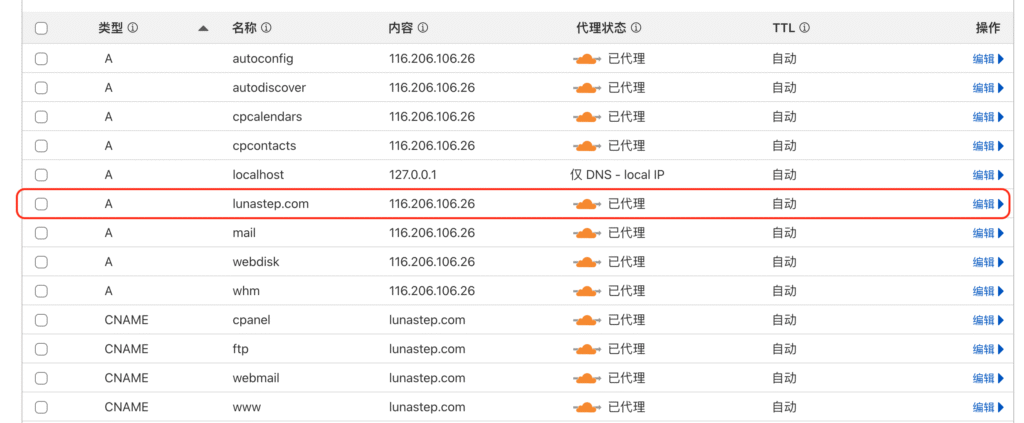Click the info icon next to 类型 header
Viewport: 1024px width, 423px height.
(133, 28)
